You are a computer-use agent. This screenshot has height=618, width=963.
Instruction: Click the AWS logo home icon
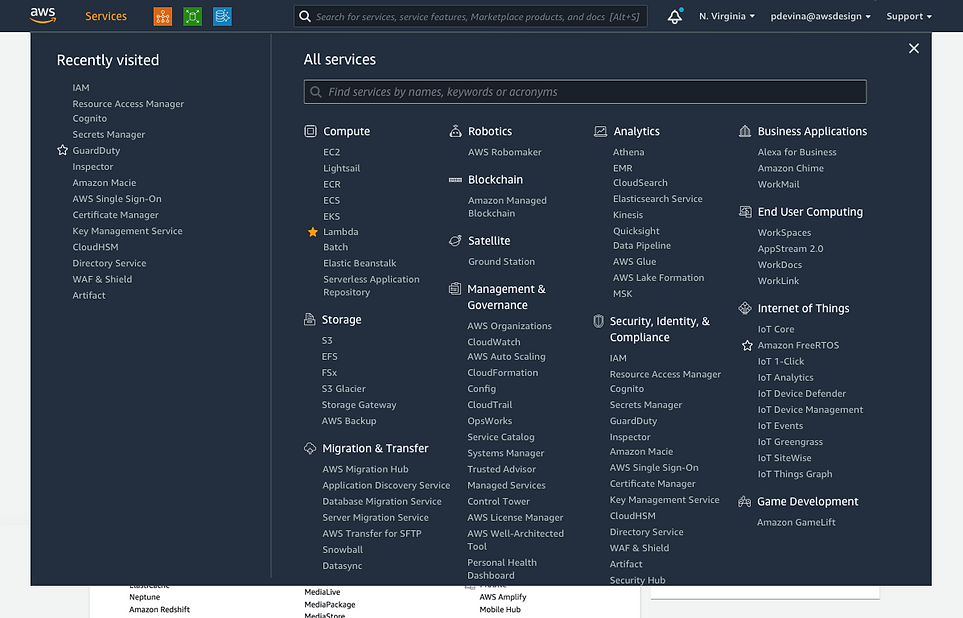click(43, 15)
